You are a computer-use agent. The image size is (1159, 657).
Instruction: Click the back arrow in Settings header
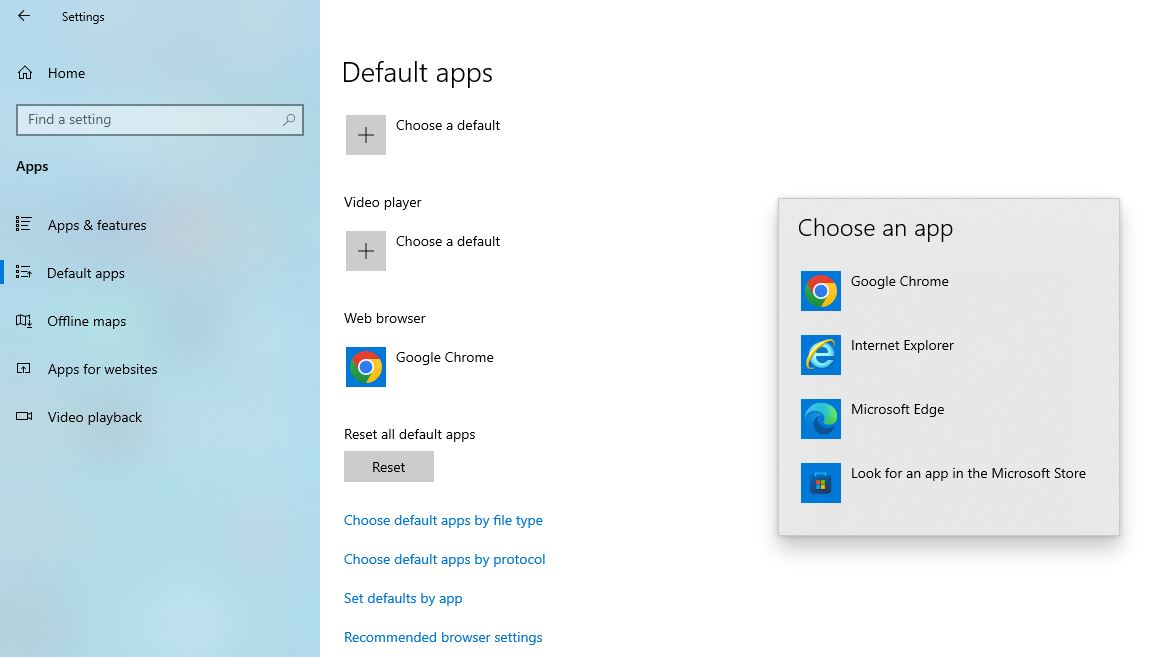24,16
